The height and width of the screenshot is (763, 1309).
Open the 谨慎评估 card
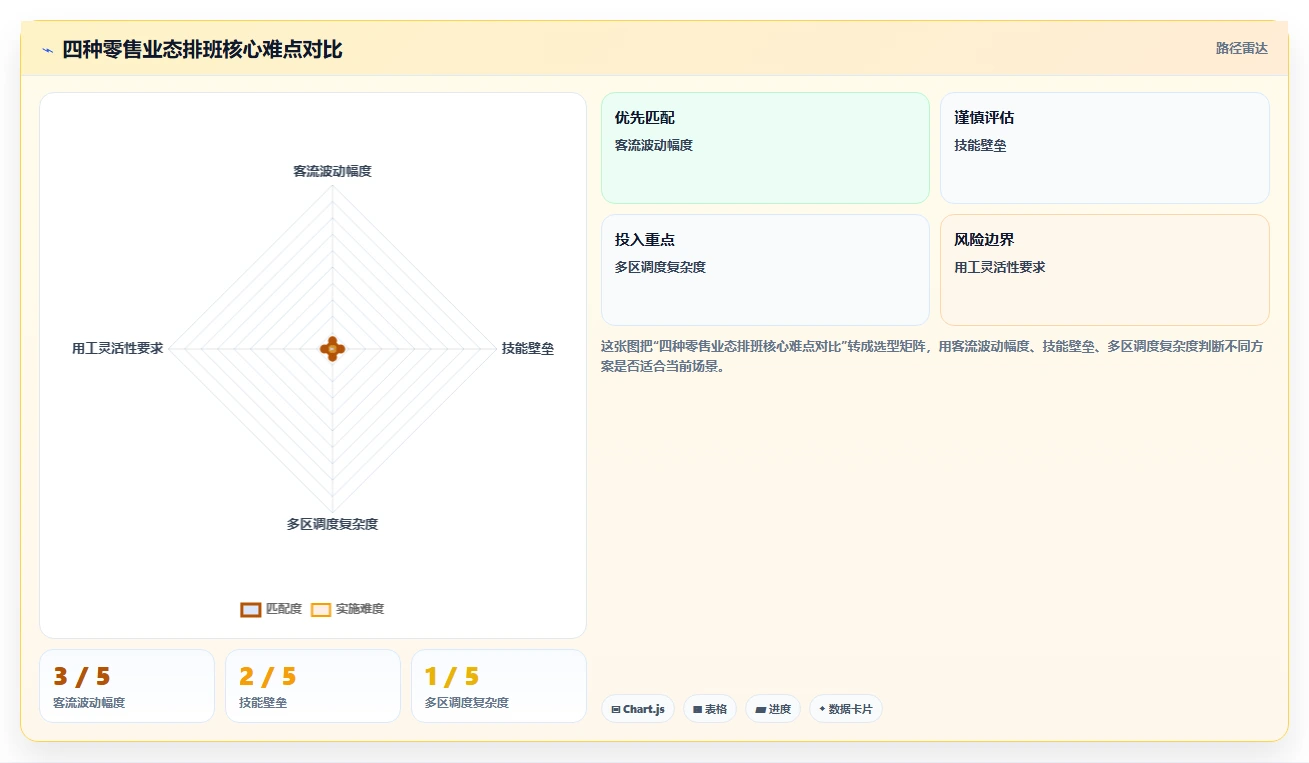tap(1105, 148)
